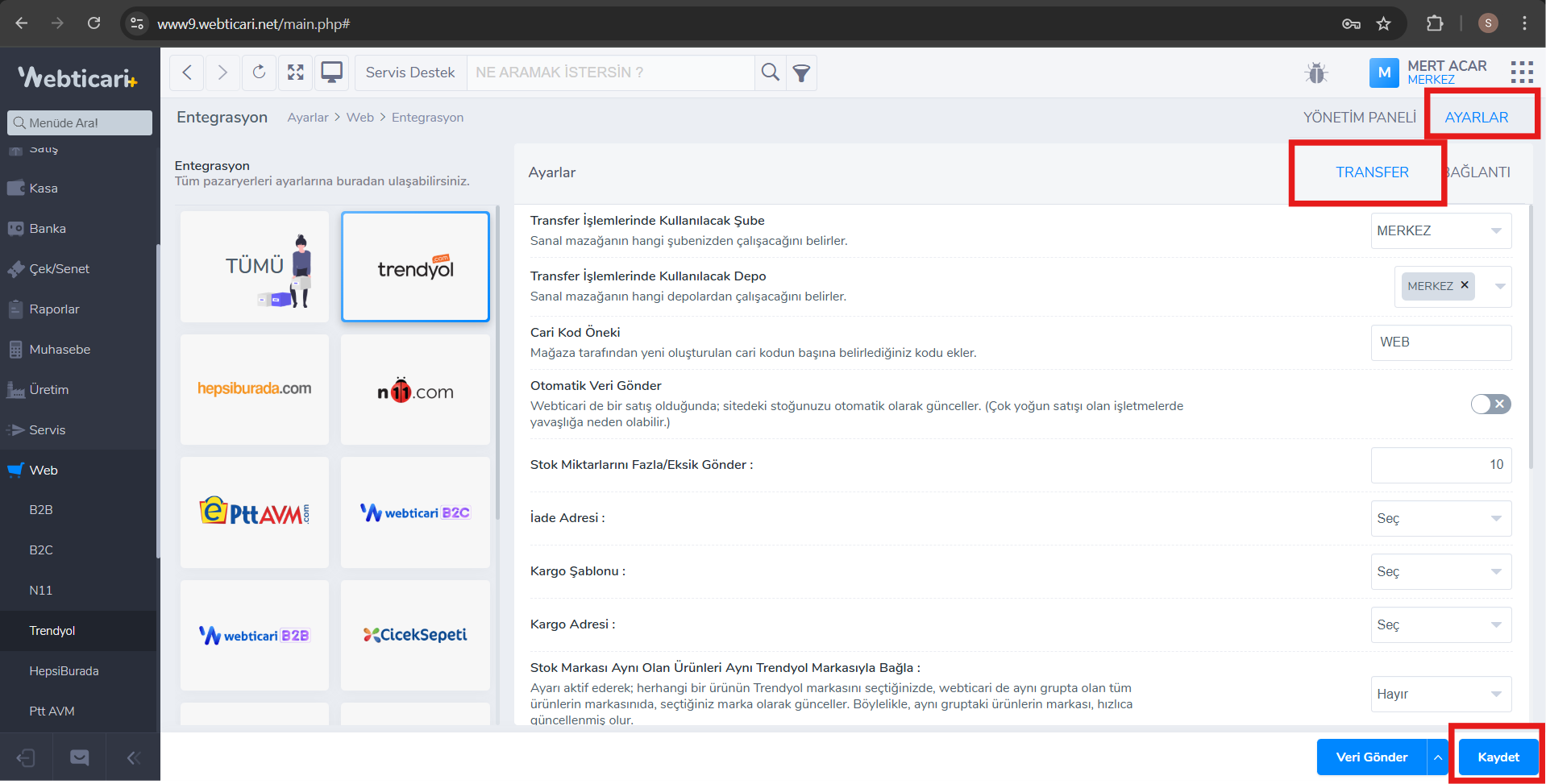Remove MERKEZ tag from Depo field

(1465, 285)
